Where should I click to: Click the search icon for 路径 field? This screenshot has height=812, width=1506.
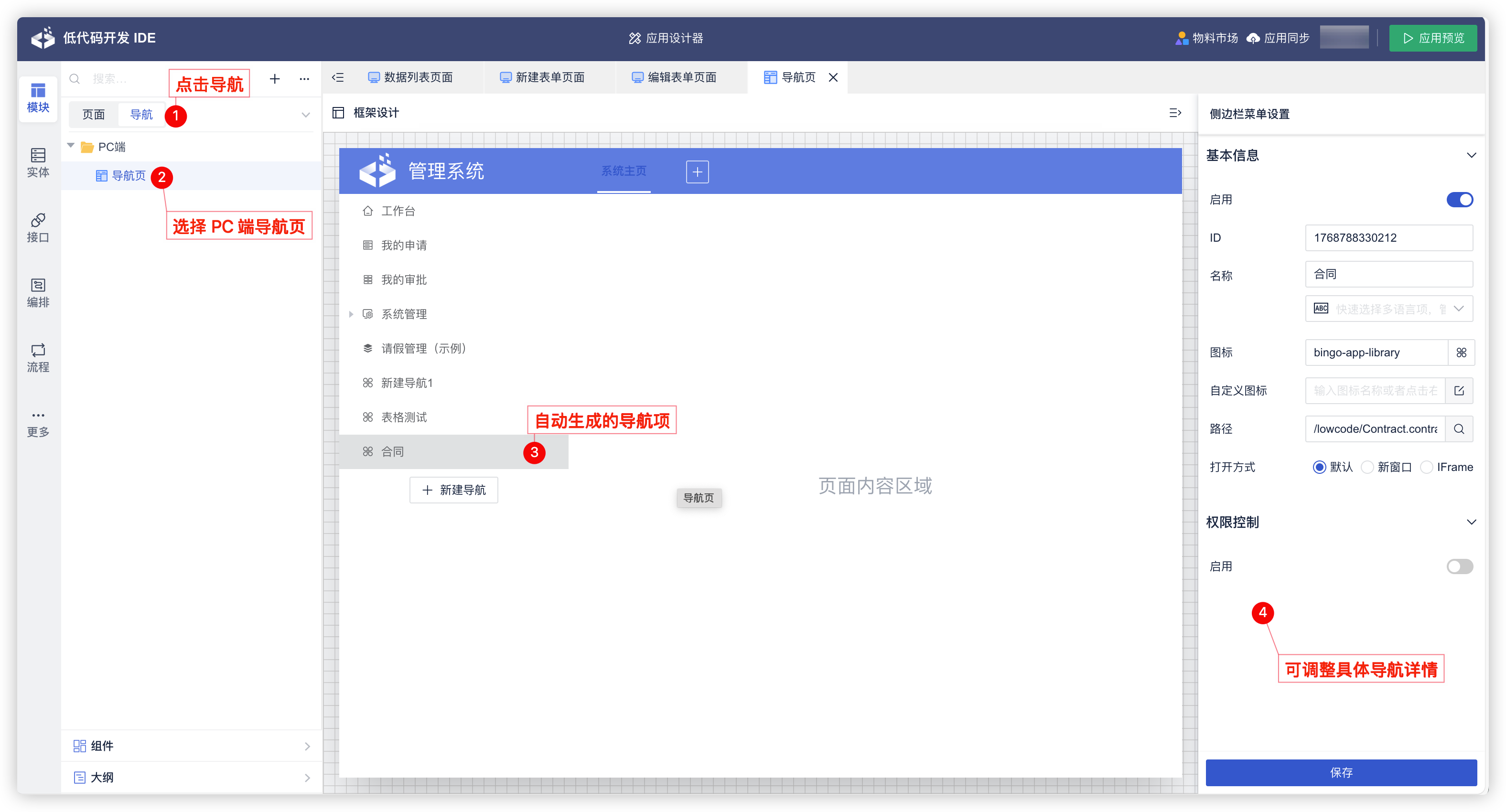pos(1459,428)
